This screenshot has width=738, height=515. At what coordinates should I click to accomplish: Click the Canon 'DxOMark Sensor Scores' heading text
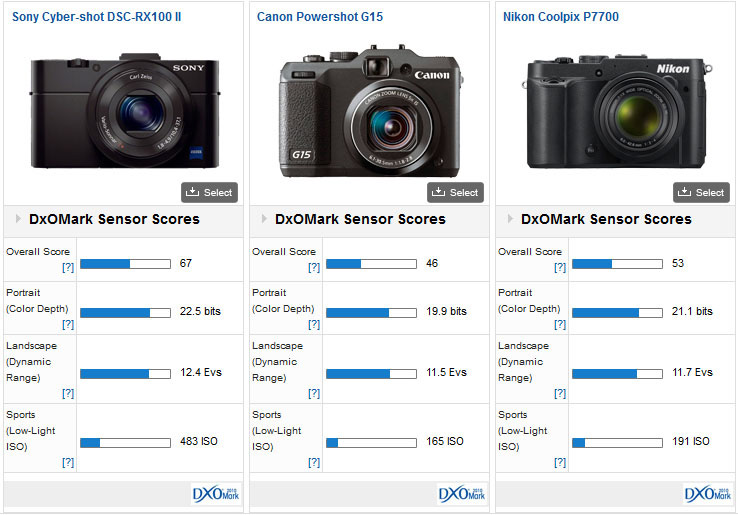pyautogui.click(x=360, y=219)
